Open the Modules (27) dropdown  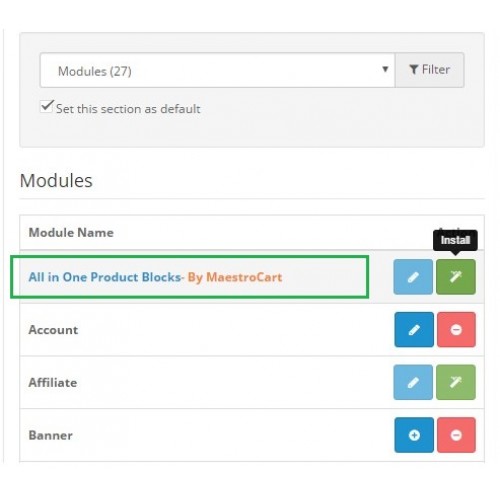tap(217, 70)
